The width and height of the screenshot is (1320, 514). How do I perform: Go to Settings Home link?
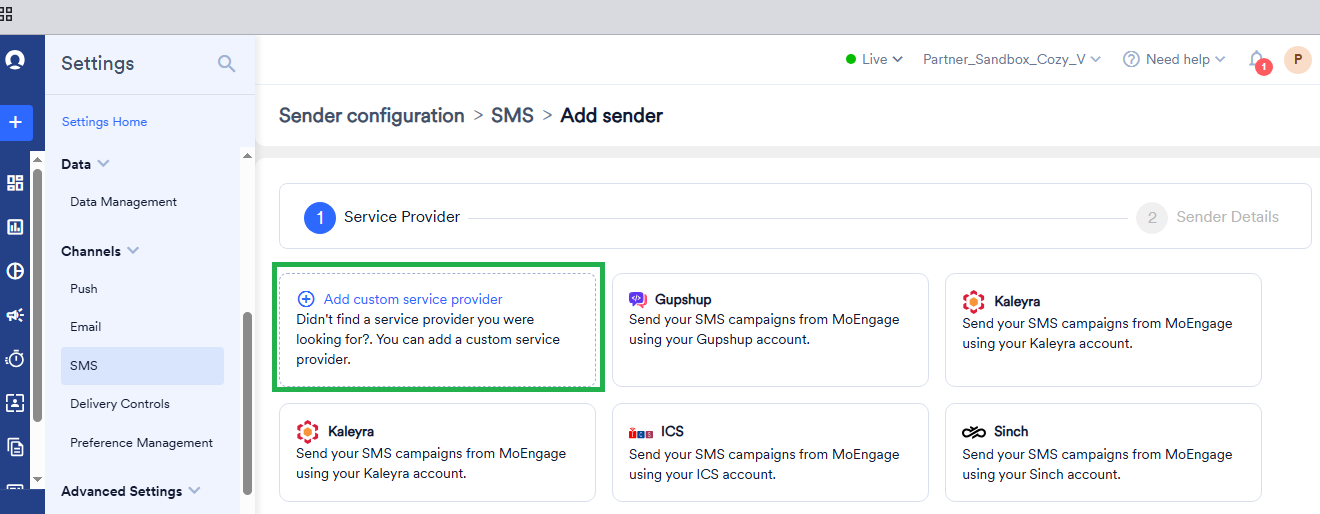click(104, 122)
